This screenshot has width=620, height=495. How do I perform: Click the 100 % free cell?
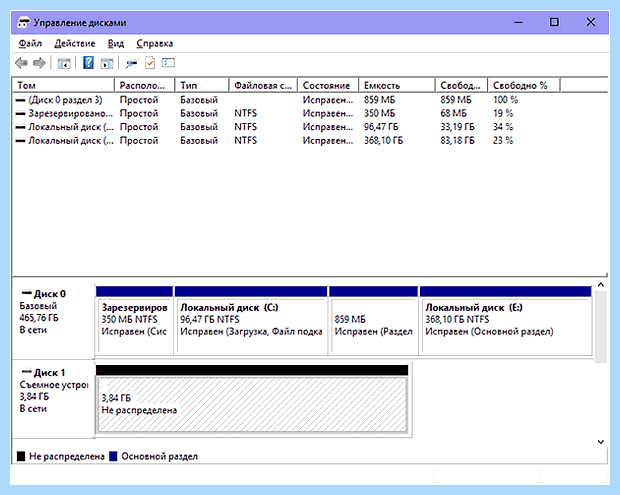coord(505,100)
